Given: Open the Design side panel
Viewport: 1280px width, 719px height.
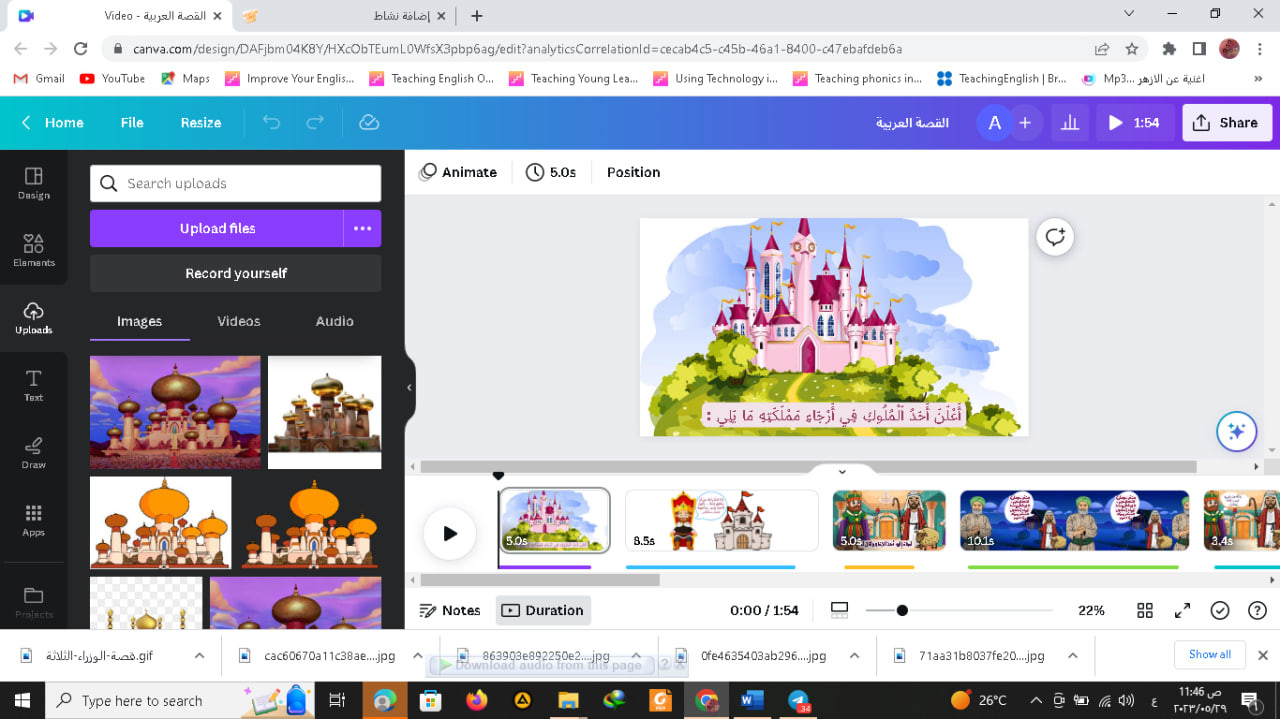Looking at the screenshot, I should click(33, 183).
